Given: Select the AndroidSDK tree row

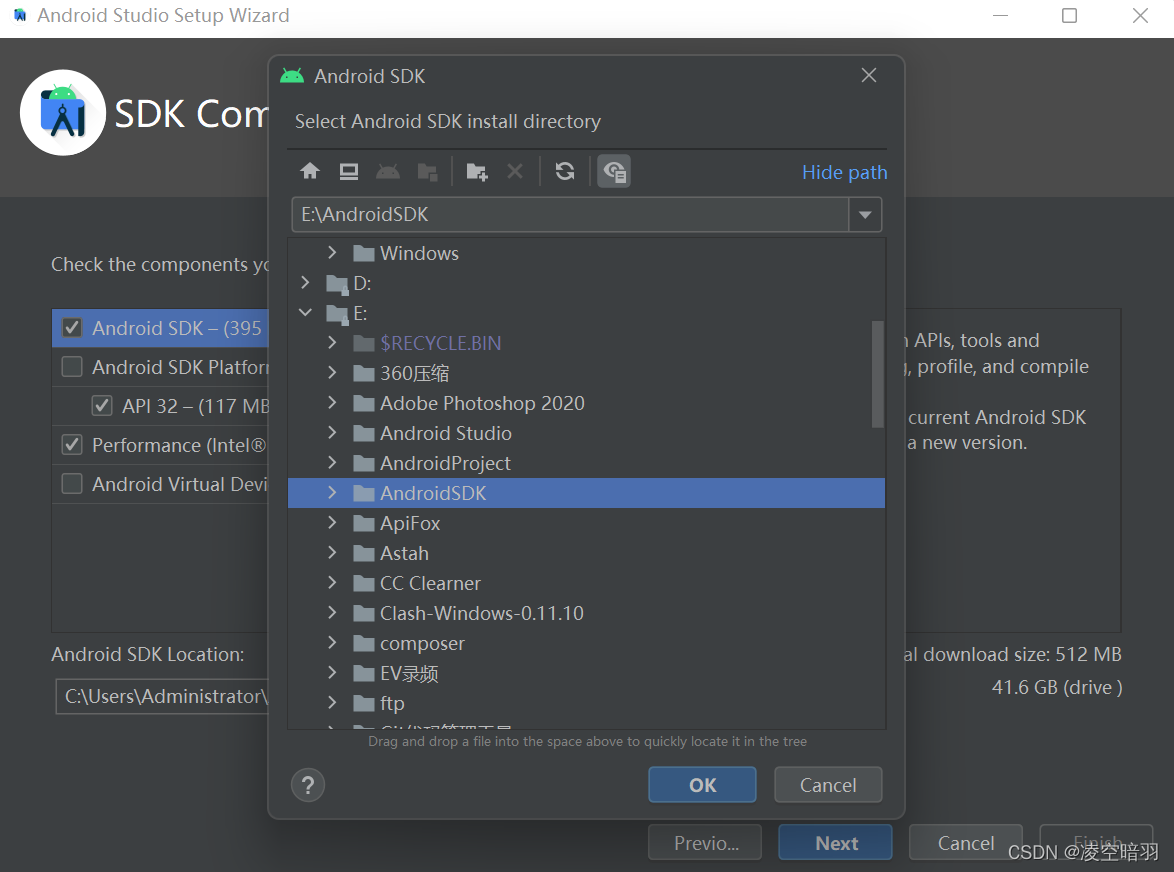Looking at the screenshot, I should [586, 493].
